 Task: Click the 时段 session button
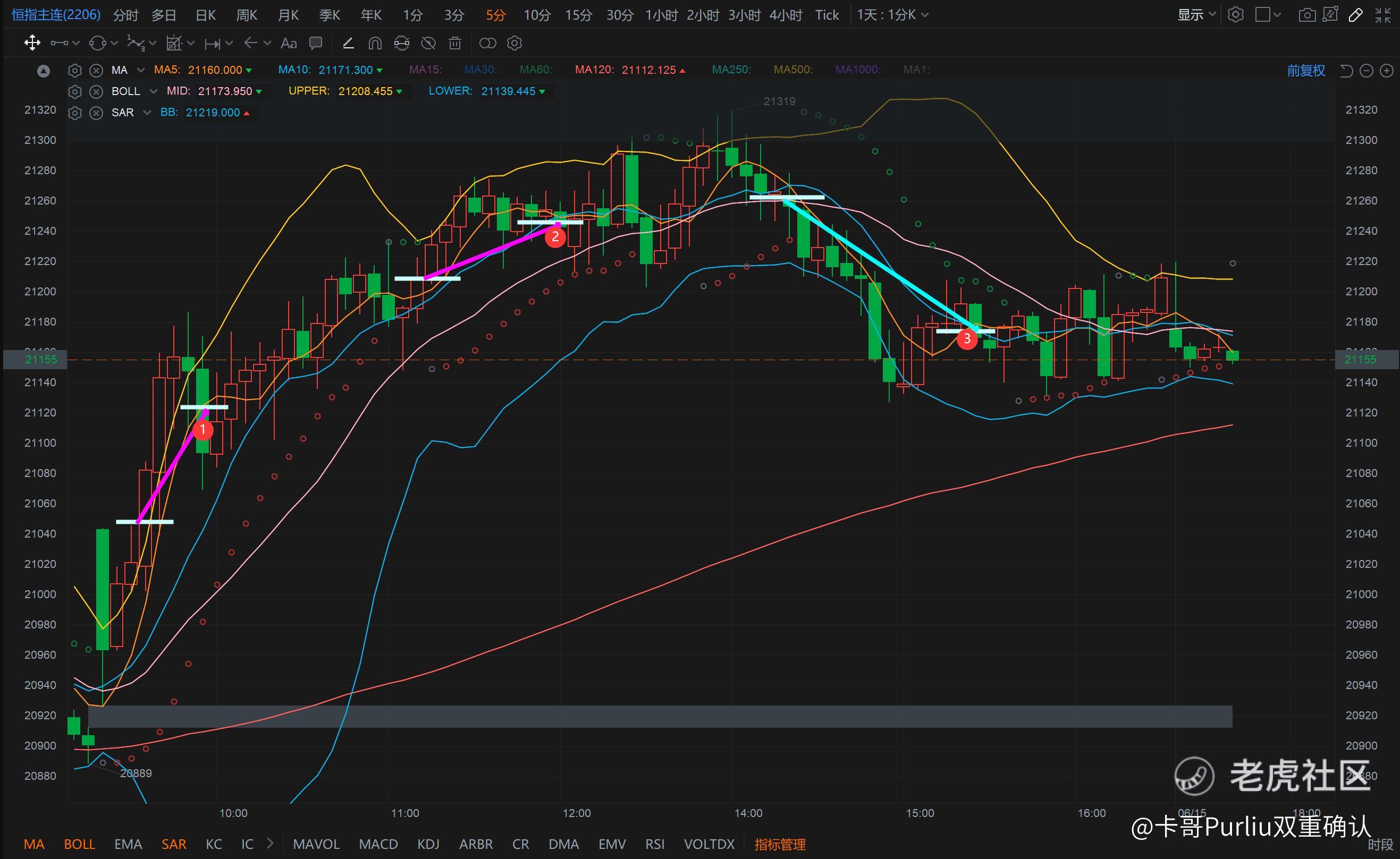[x=1380, y=845]
